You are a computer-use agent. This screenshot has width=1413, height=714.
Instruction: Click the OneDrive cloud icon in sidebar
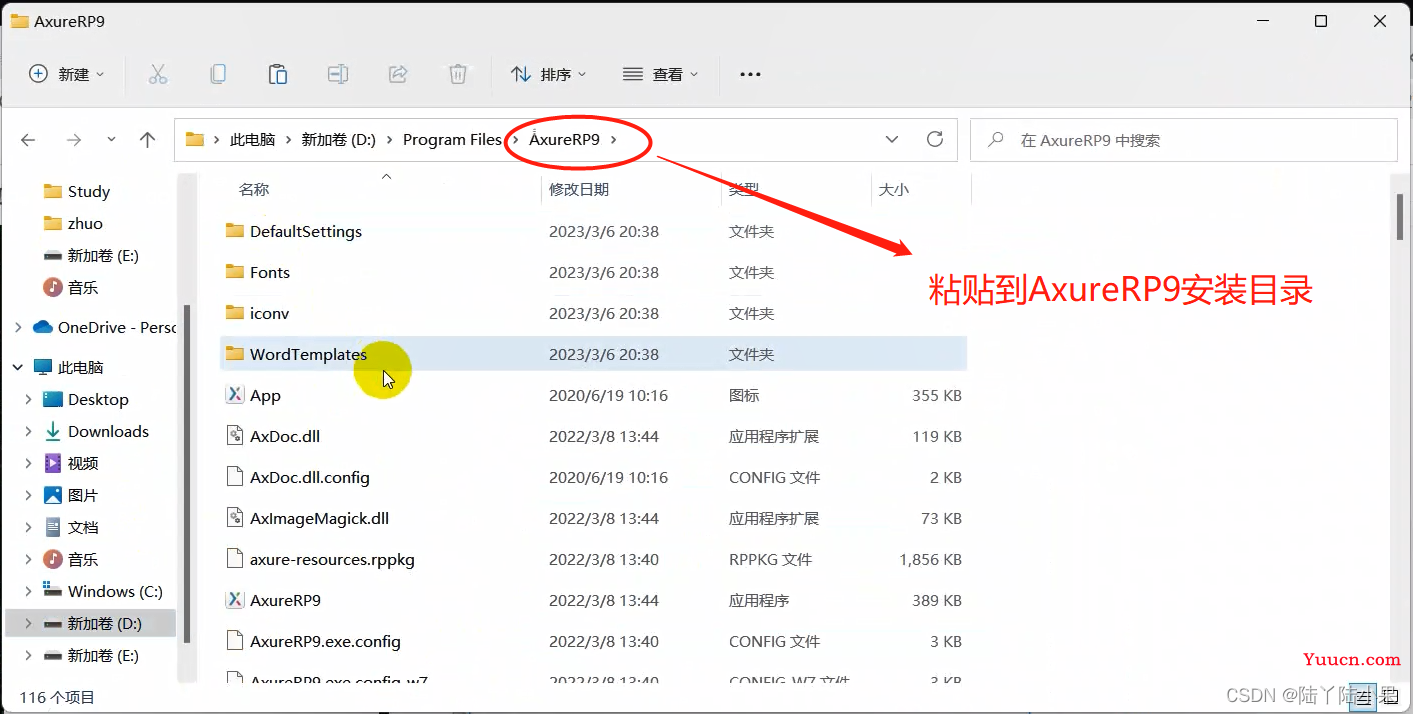(x=43, y=327)
